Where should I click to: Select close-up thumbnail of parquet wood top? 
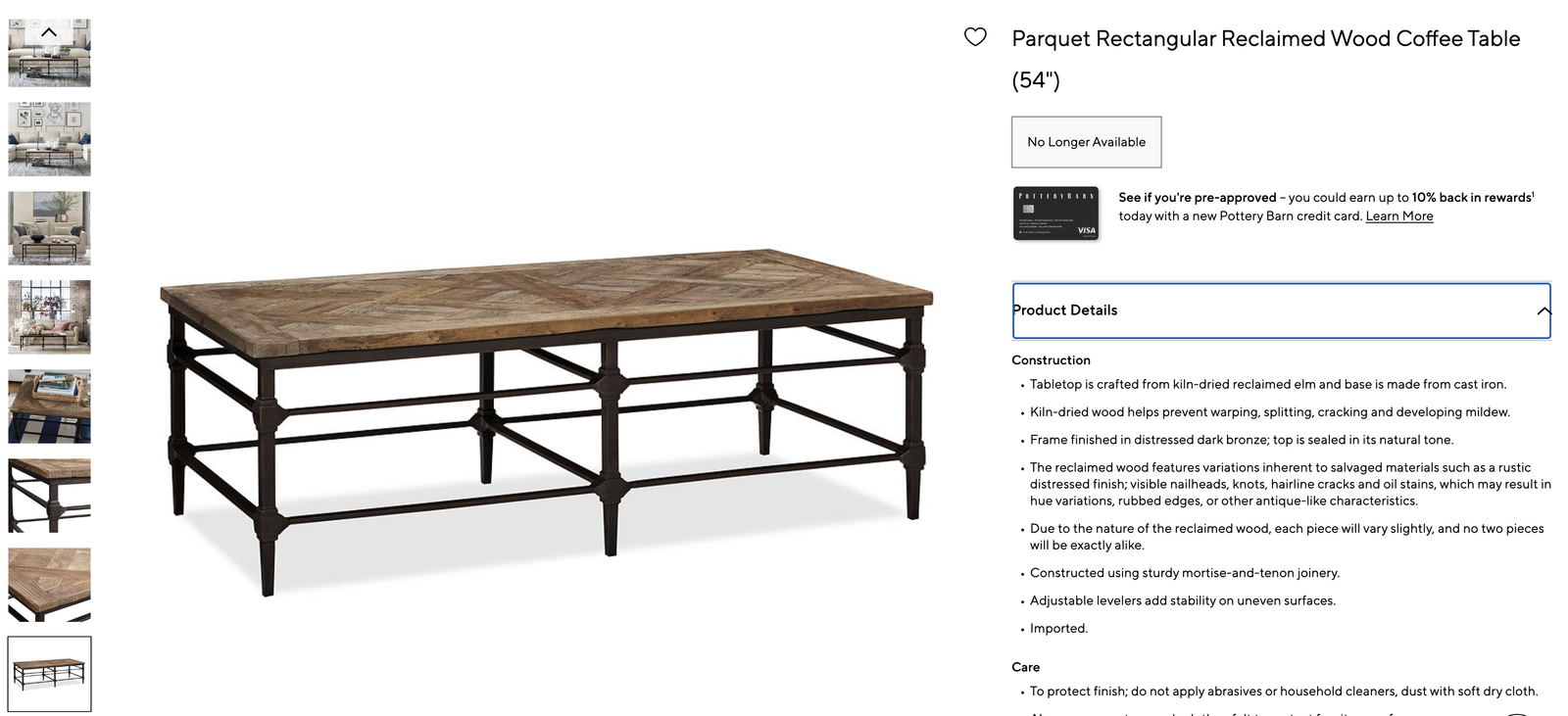(x=49, y=585)
